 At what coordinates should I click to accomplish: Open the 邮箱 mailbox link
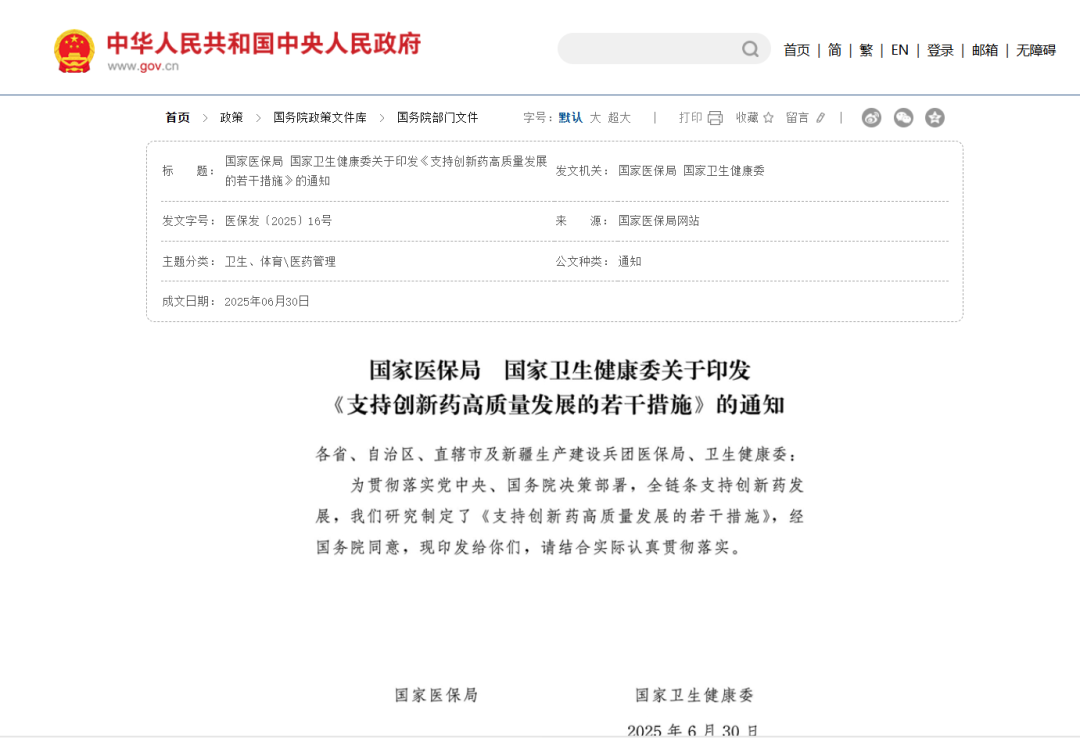pos(985,49)
